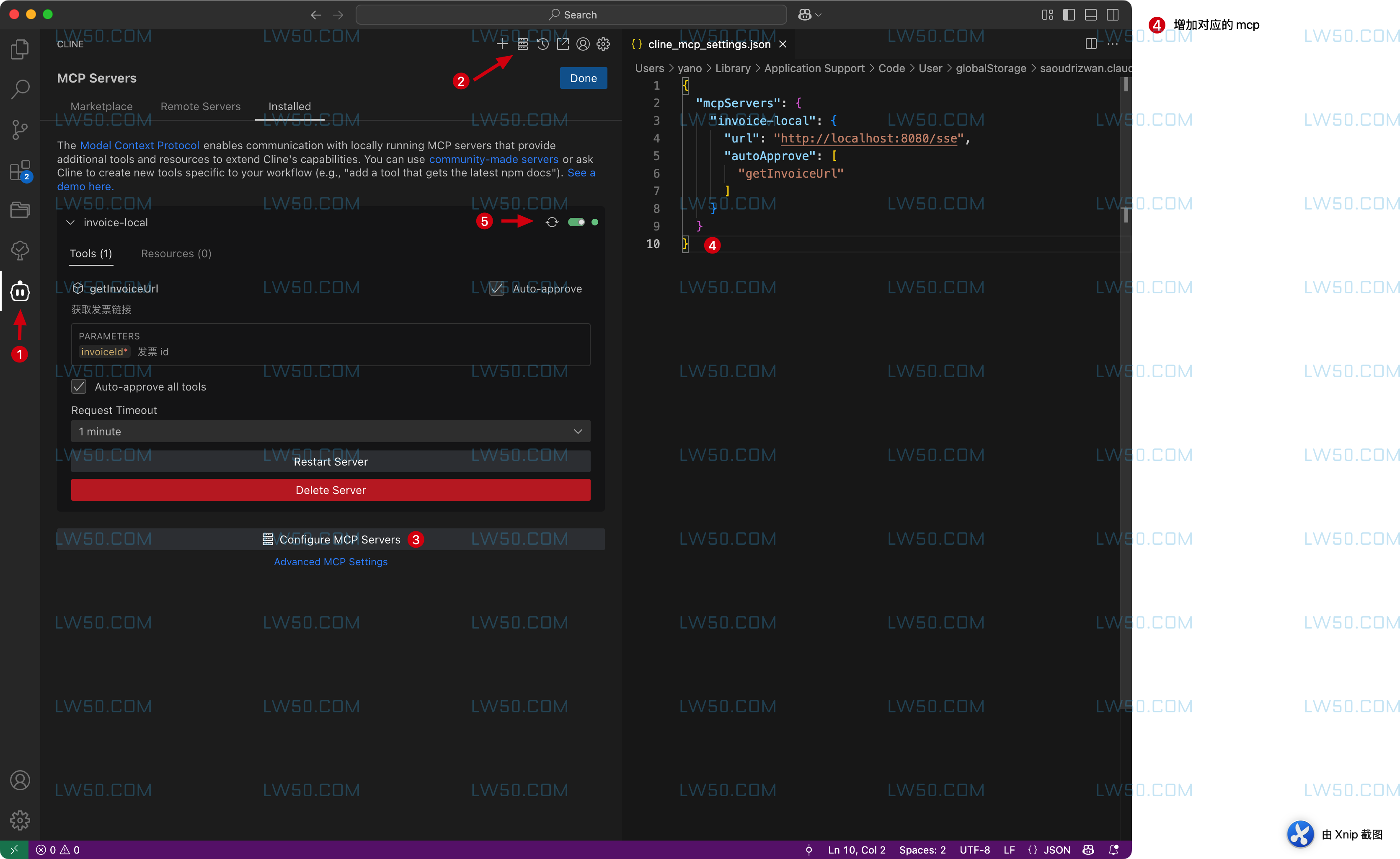Split the editor to the right
The image size is (1400, 859).
[x=1091, y=44]
